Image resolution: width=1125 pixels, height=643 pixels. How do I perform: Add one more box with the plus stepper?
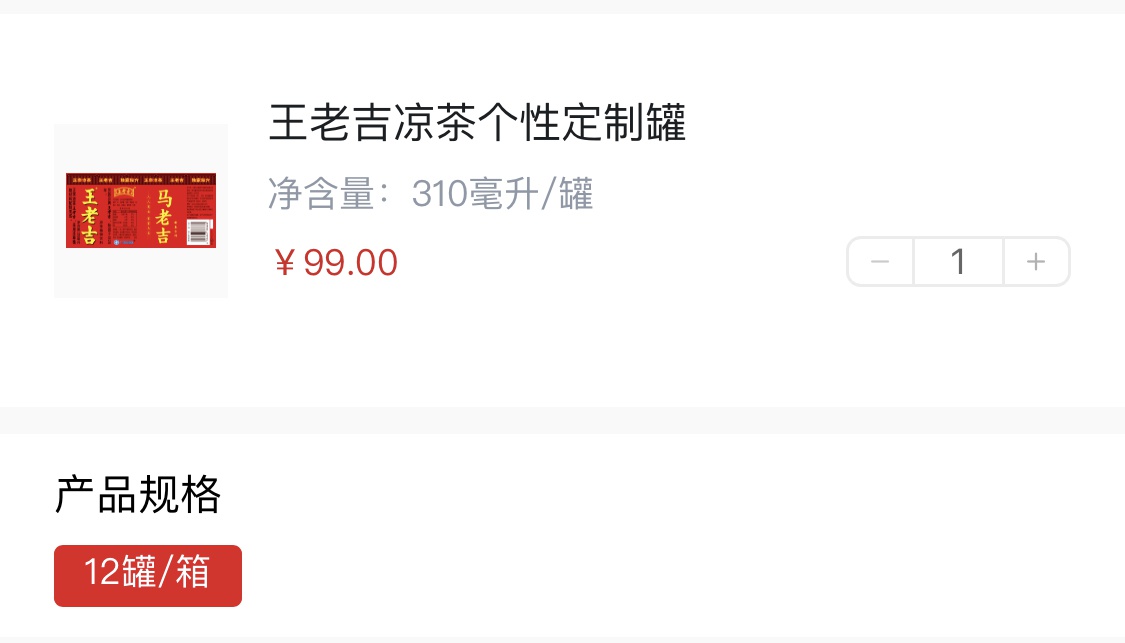point(1036,262)
